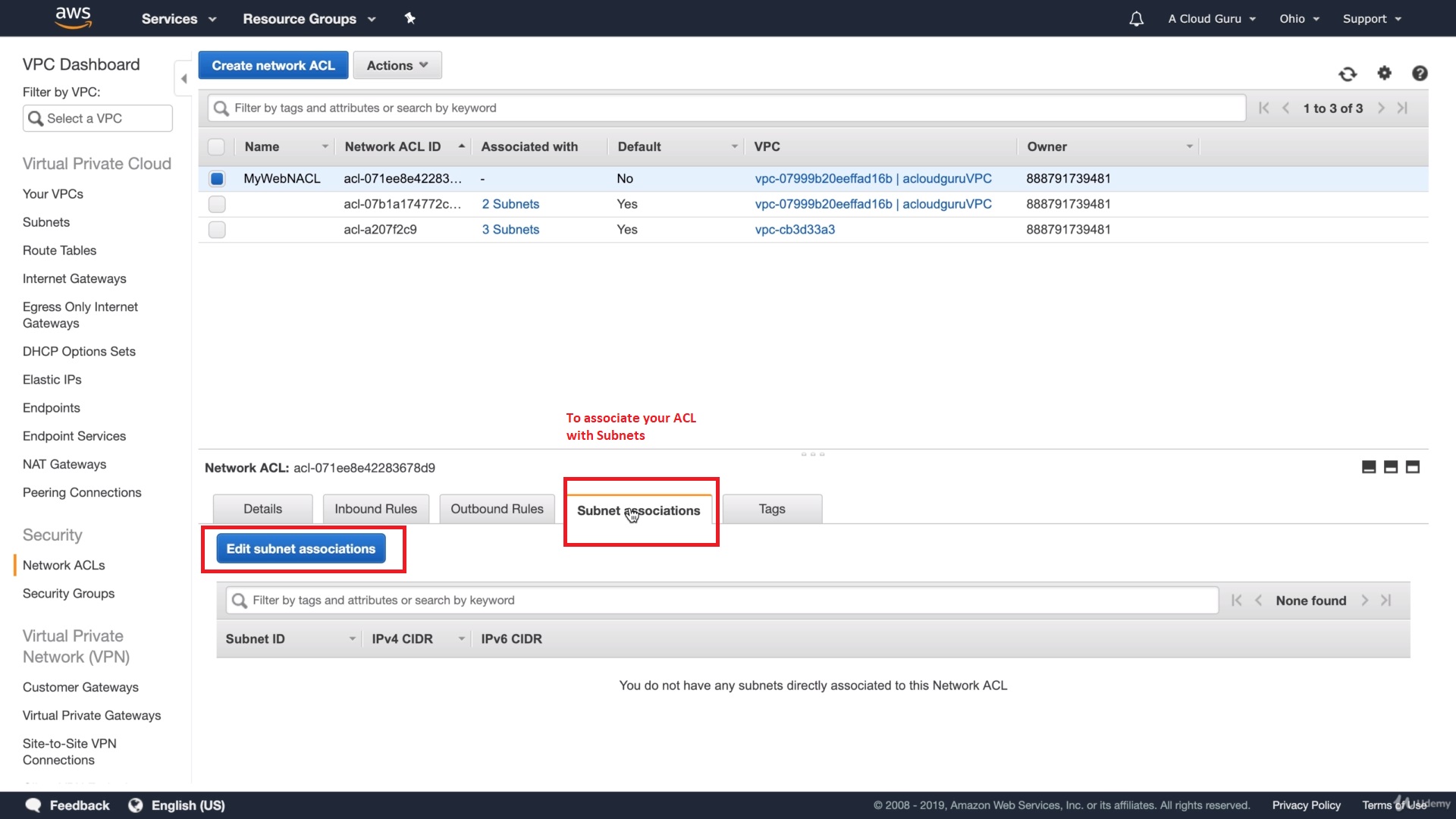
Task: Collapse the VPC sidebar with arrow
Action: (184, 79)
